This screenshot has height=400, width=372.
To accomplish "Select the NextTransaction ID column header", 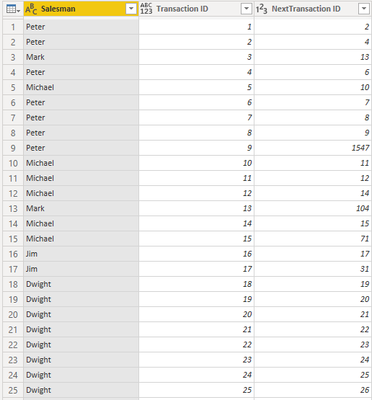I will point(313,9).
